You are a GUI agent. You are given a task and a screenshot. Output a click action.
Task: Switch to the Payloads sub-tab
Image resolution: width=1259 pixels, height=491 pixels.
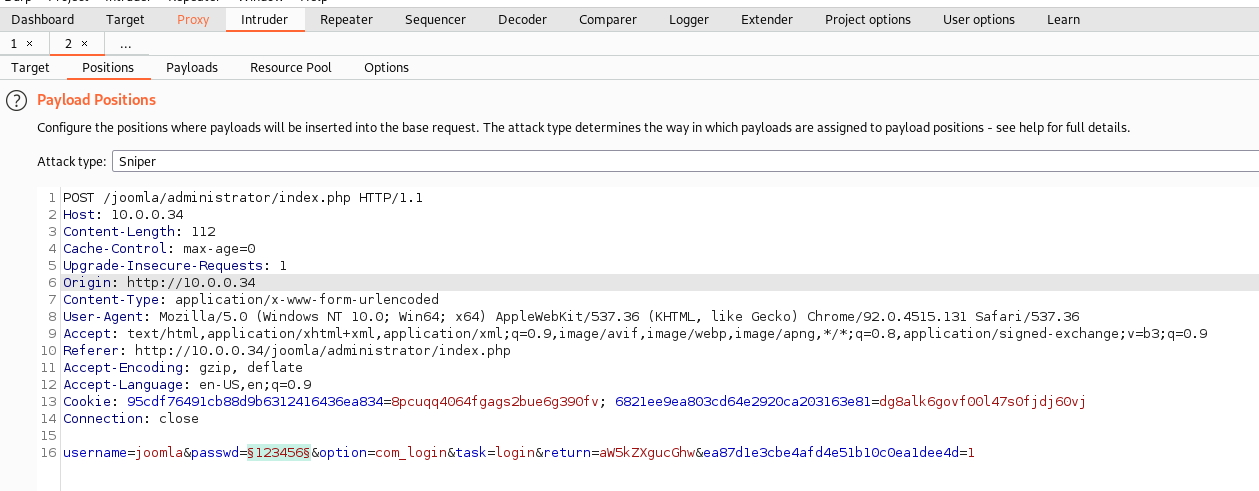click(192, 68)
